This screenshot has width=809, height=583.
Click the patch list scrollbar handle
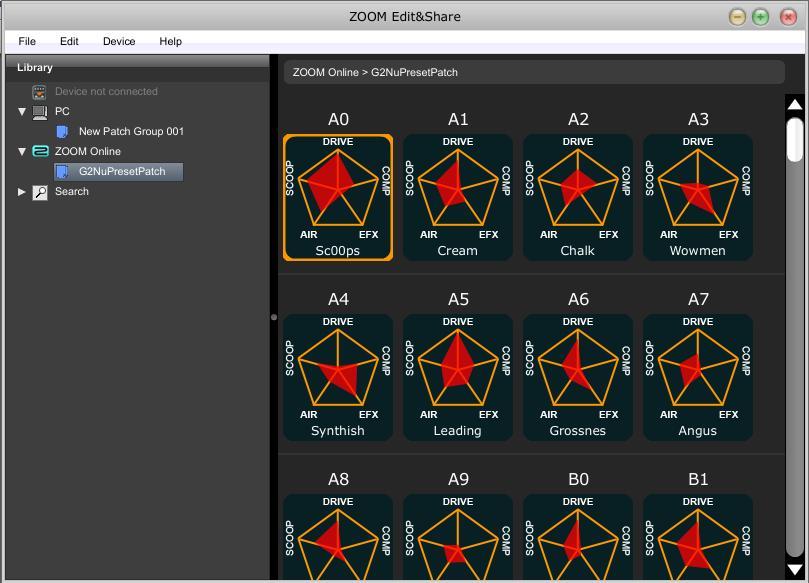coord(795,139)
